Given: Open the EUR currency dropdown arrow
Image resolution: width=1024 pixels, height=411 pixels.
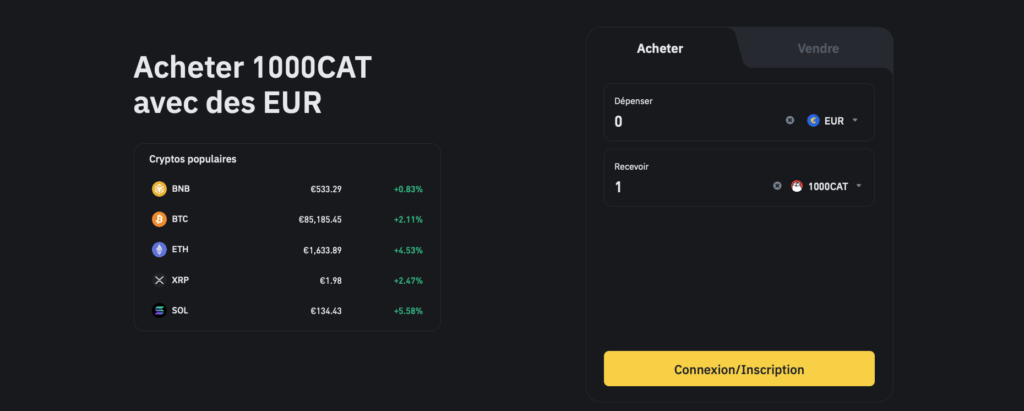Looking at the screenshot, I should pyautogui.click(x=855, y=120).
